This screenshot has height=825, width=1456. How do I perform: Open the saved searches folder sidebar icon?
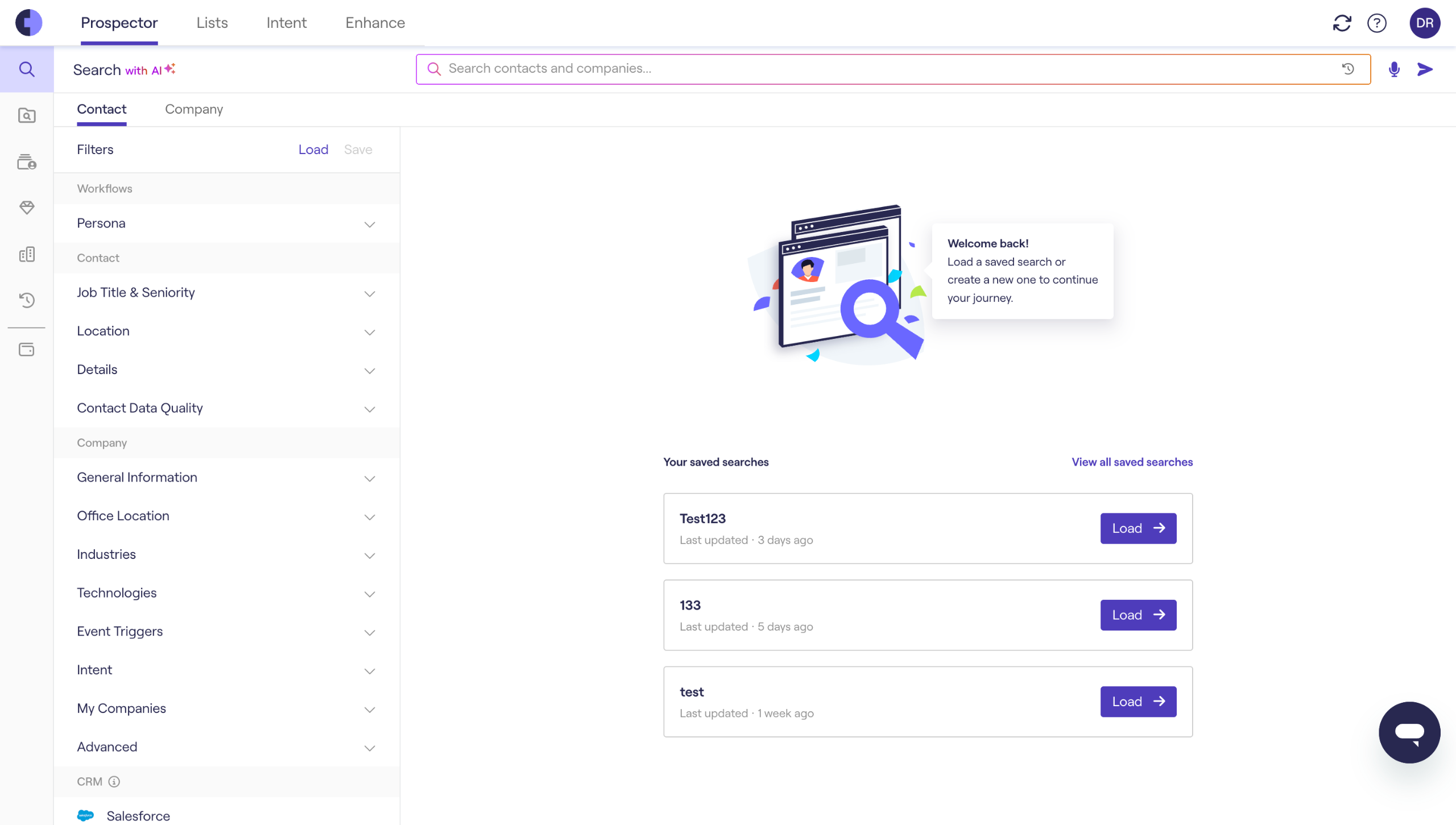(27, 115)
